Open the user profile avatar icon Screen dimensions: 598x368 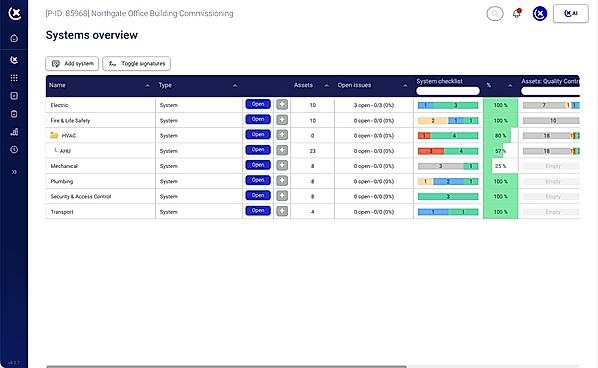pyautogui.click(x=540, y=14)
